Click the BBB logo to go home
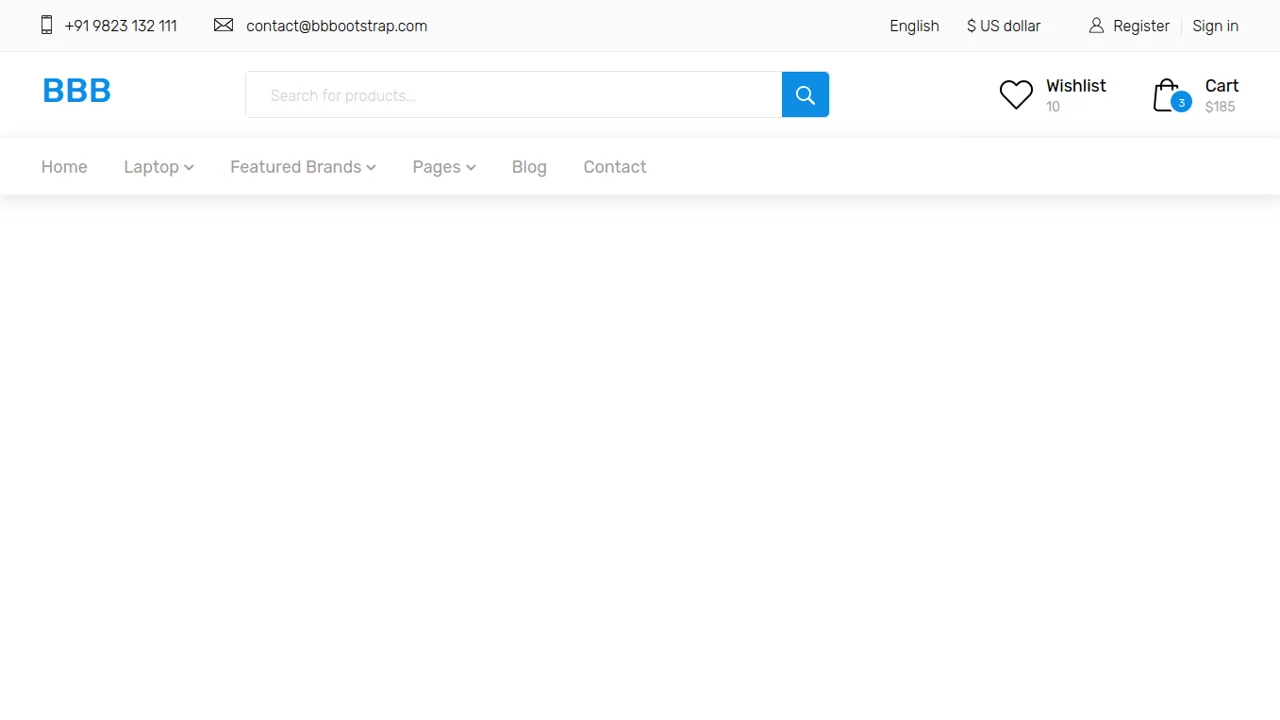Screen dimensions: 1280x720 click(x=76, y=90)
